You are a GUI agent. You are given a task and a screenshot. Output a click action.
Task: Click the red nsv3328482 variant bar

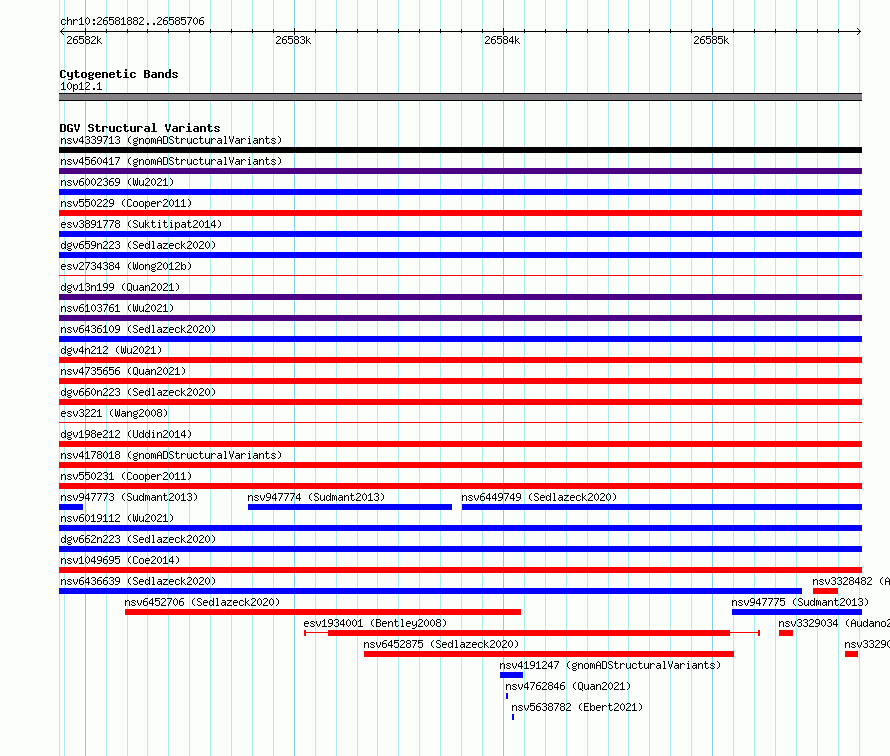[x=825, y=591]
